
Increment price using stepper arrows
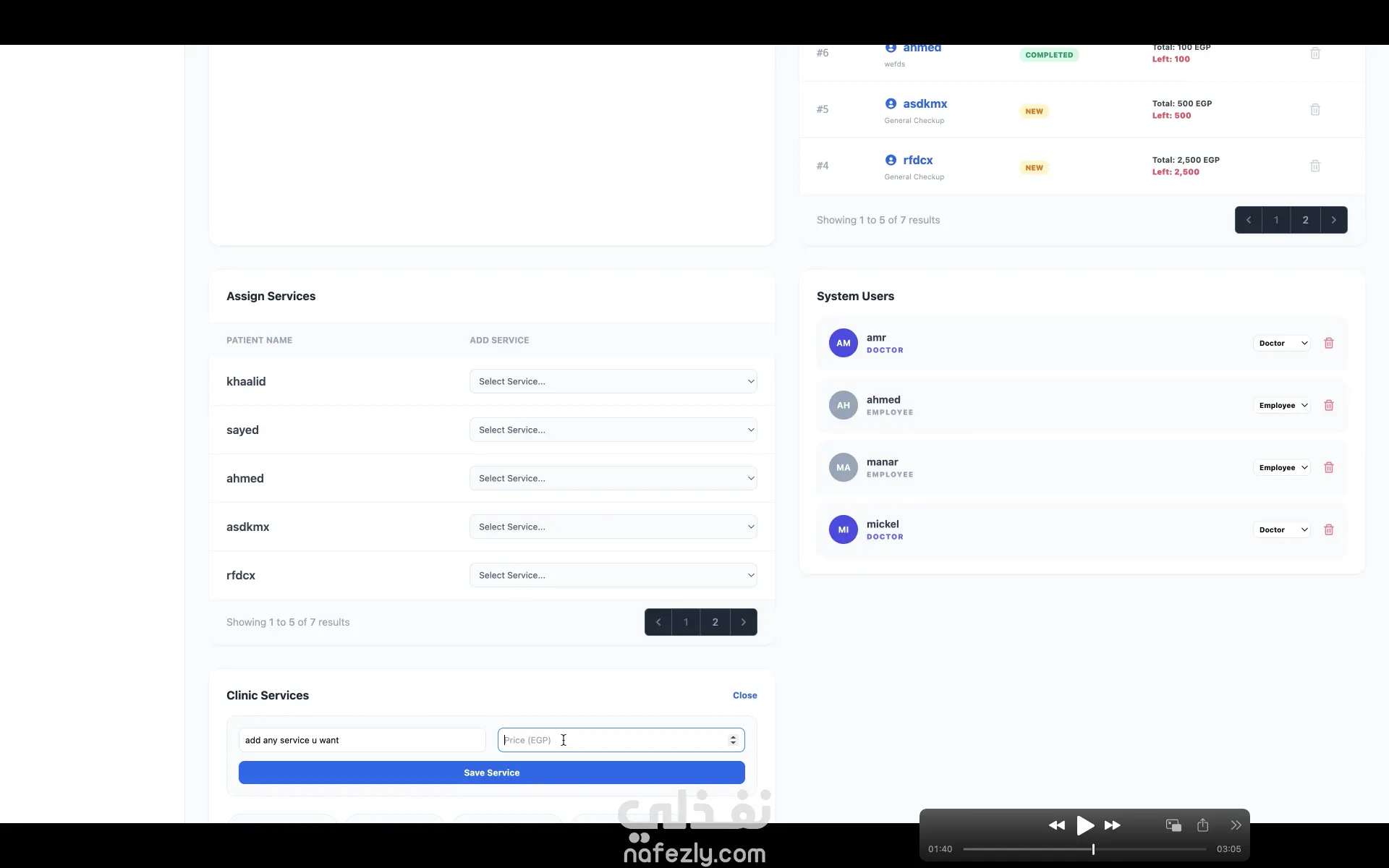coord(733,736)
